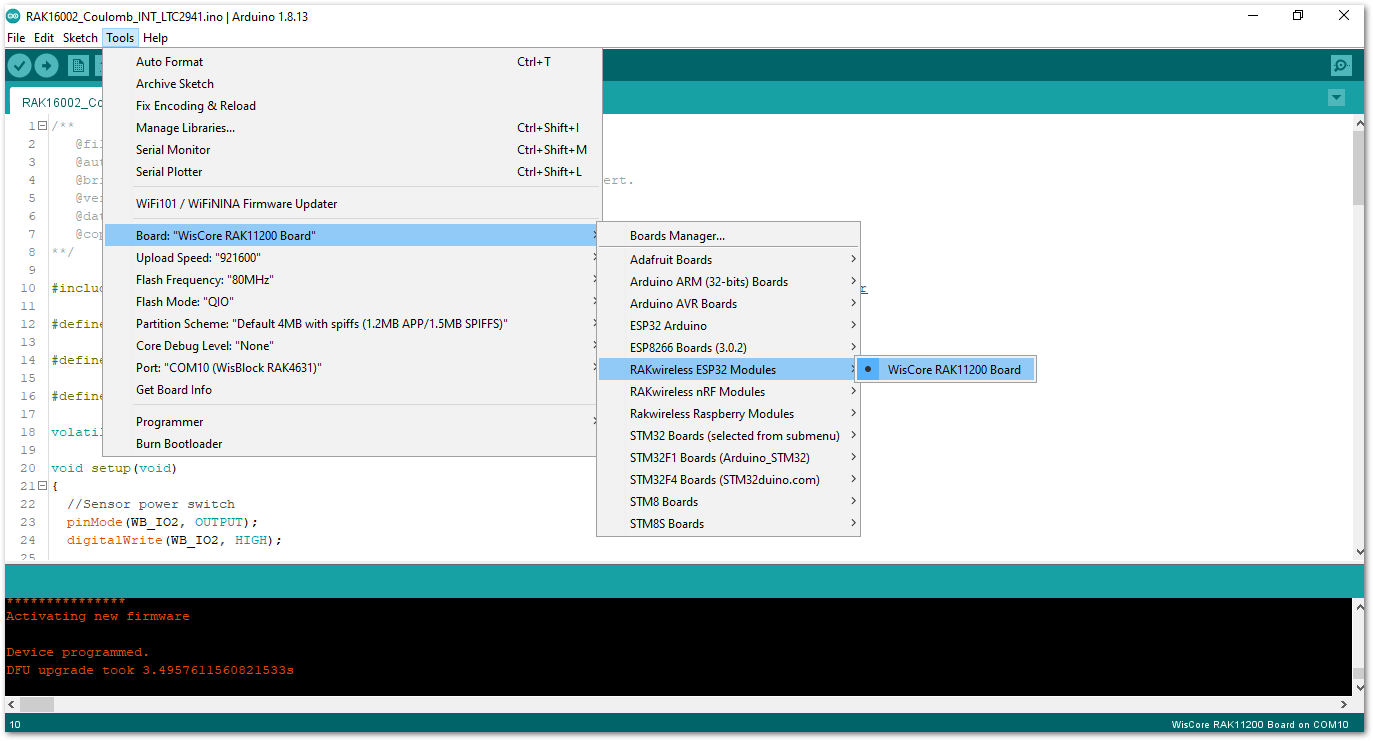
Task: Click the New sketch toolbar icon
Action: (78, 66)
